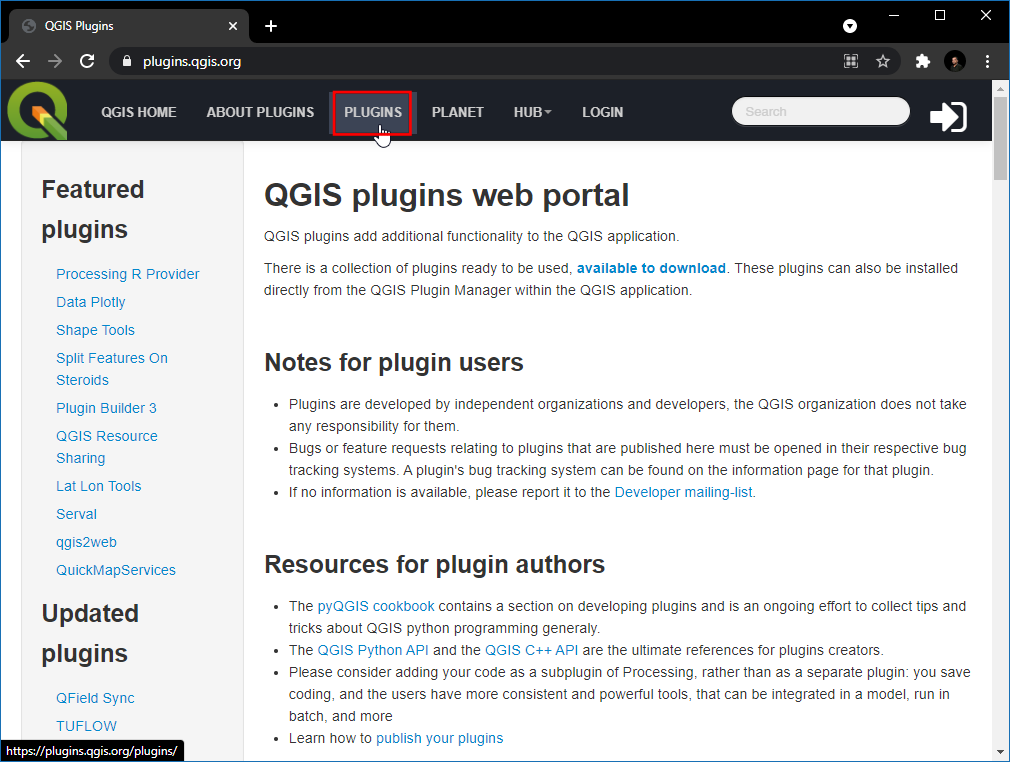Open Chrome three-dot menu

pos(987,61)
